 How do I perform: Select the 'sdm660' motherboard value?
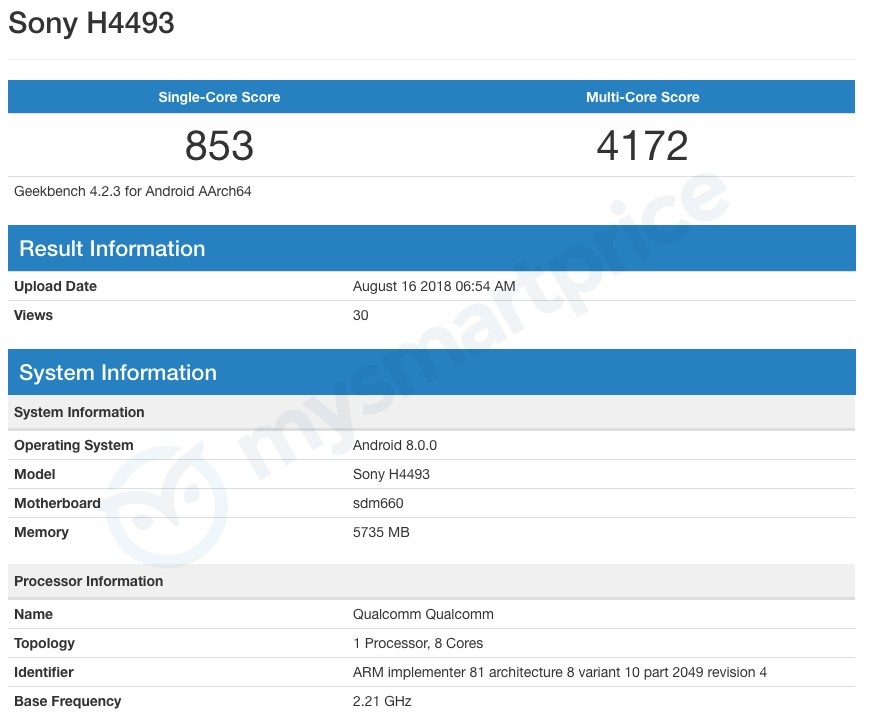(378, 504)
